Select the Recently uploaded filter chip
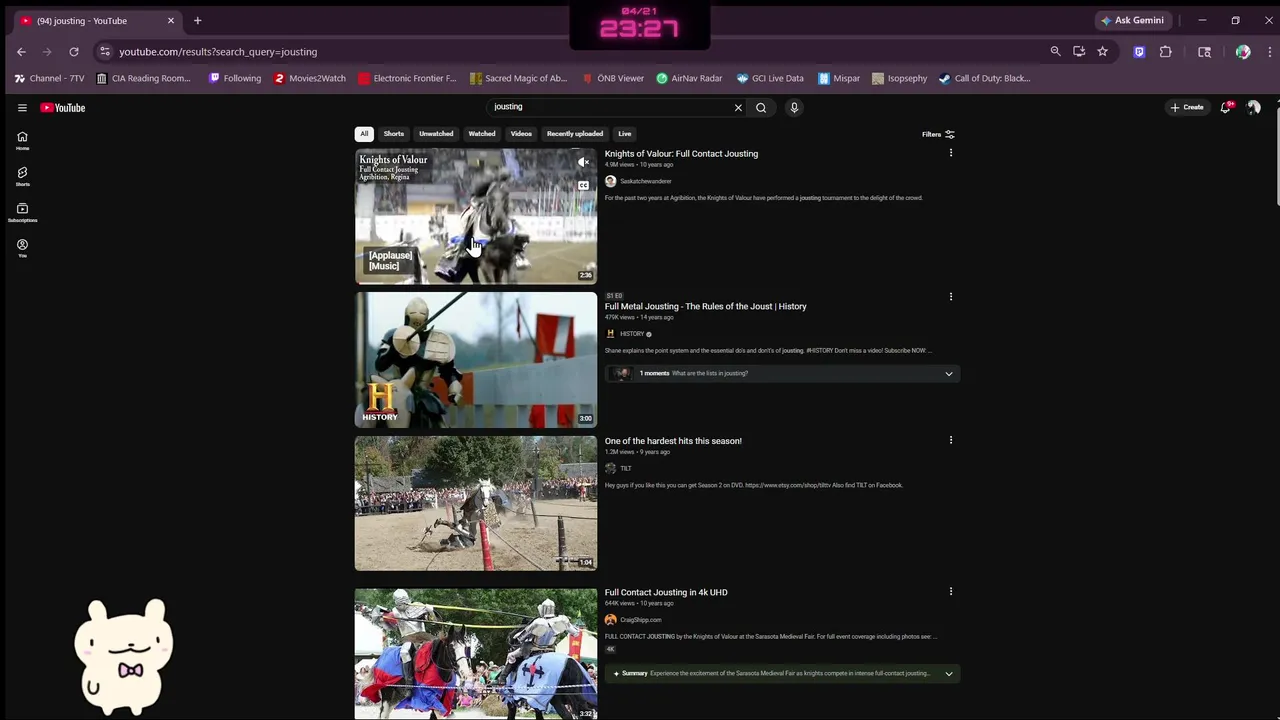Viewport: 1280px width, 720px height. 575,134
